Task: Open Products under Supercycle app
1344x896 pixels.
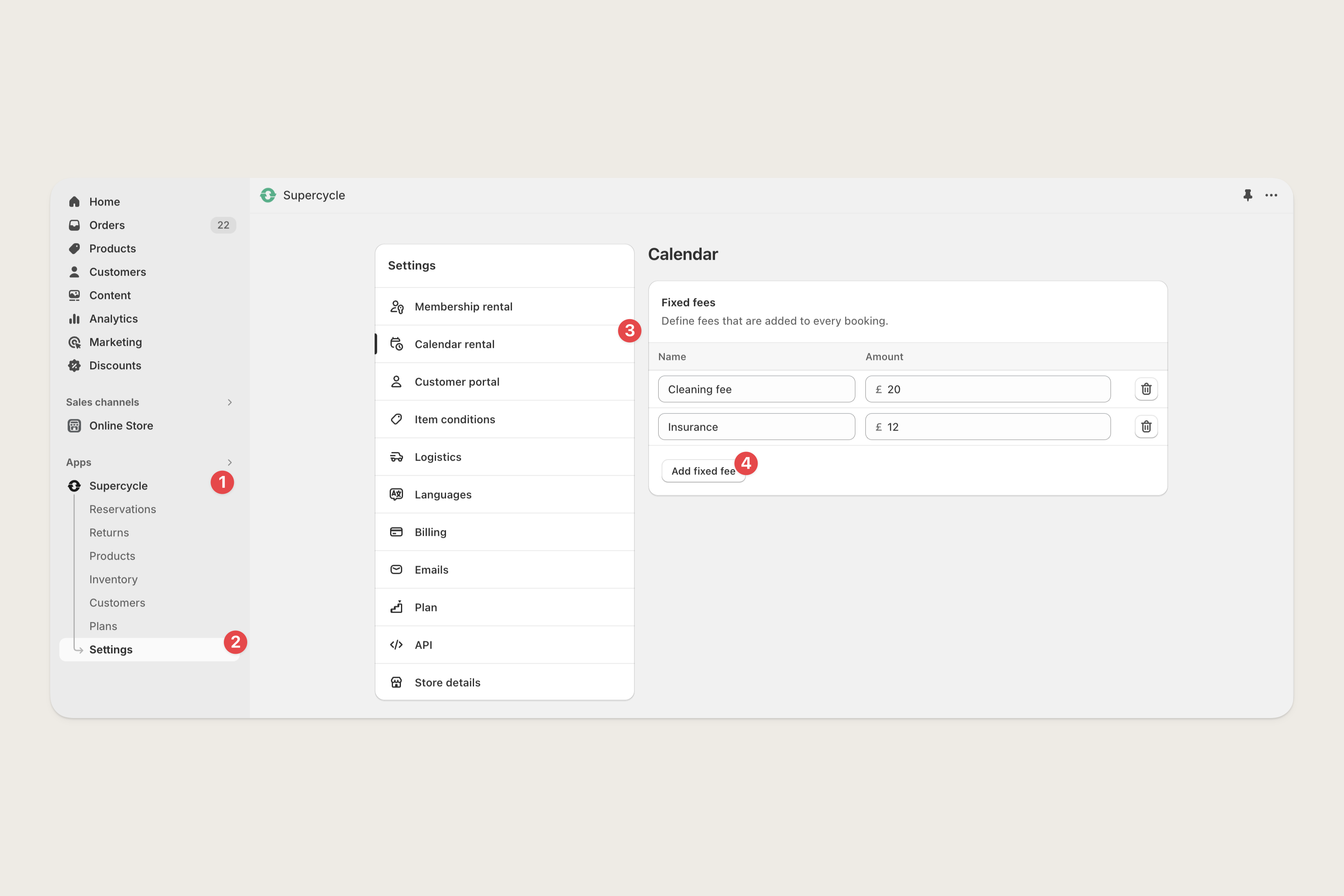Action: [112, 556]
